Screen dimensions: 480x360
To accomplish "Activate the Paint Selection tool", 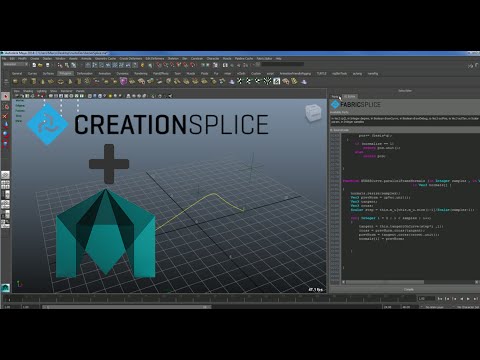I will [5, 116].
